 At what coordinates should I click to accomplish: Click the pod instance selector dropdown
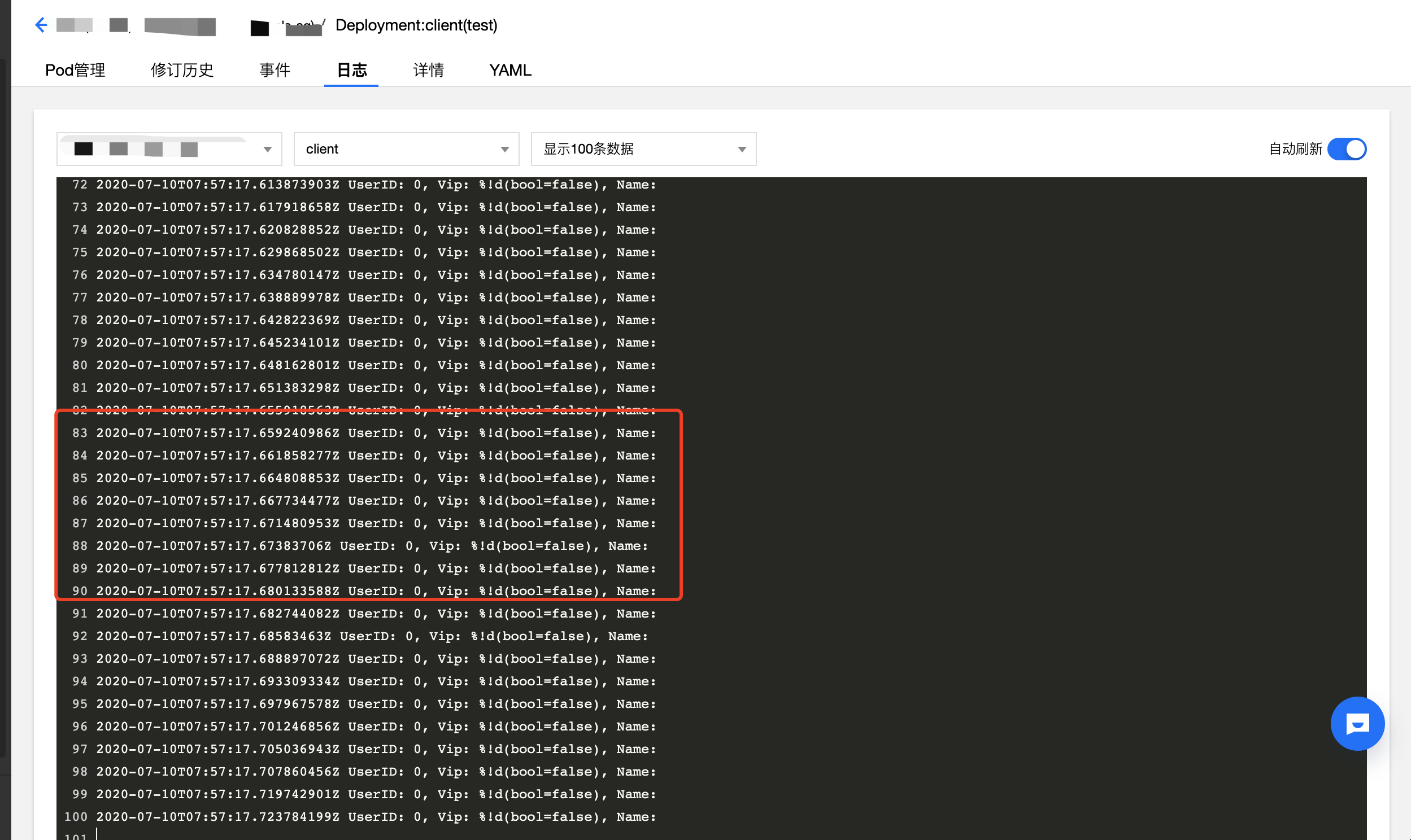click(x=170, y=149)
